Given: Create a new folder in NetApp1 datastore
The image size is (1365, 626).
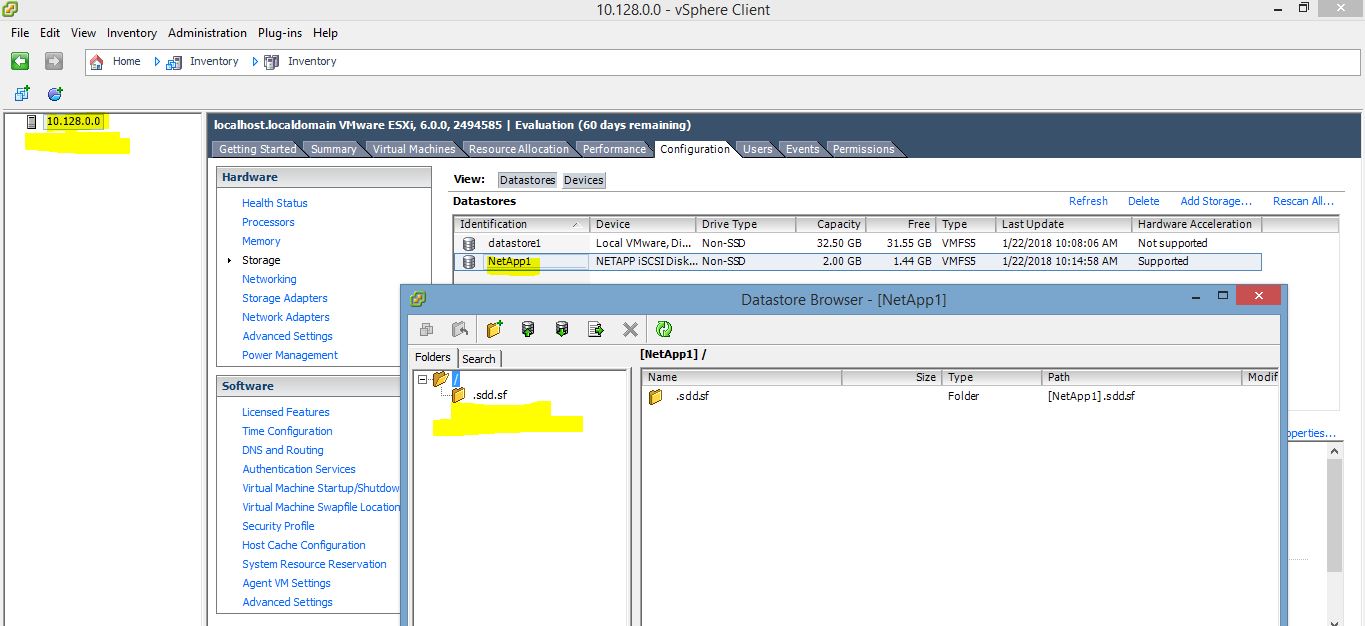Looking at the screenshot, I should (494, 329).
